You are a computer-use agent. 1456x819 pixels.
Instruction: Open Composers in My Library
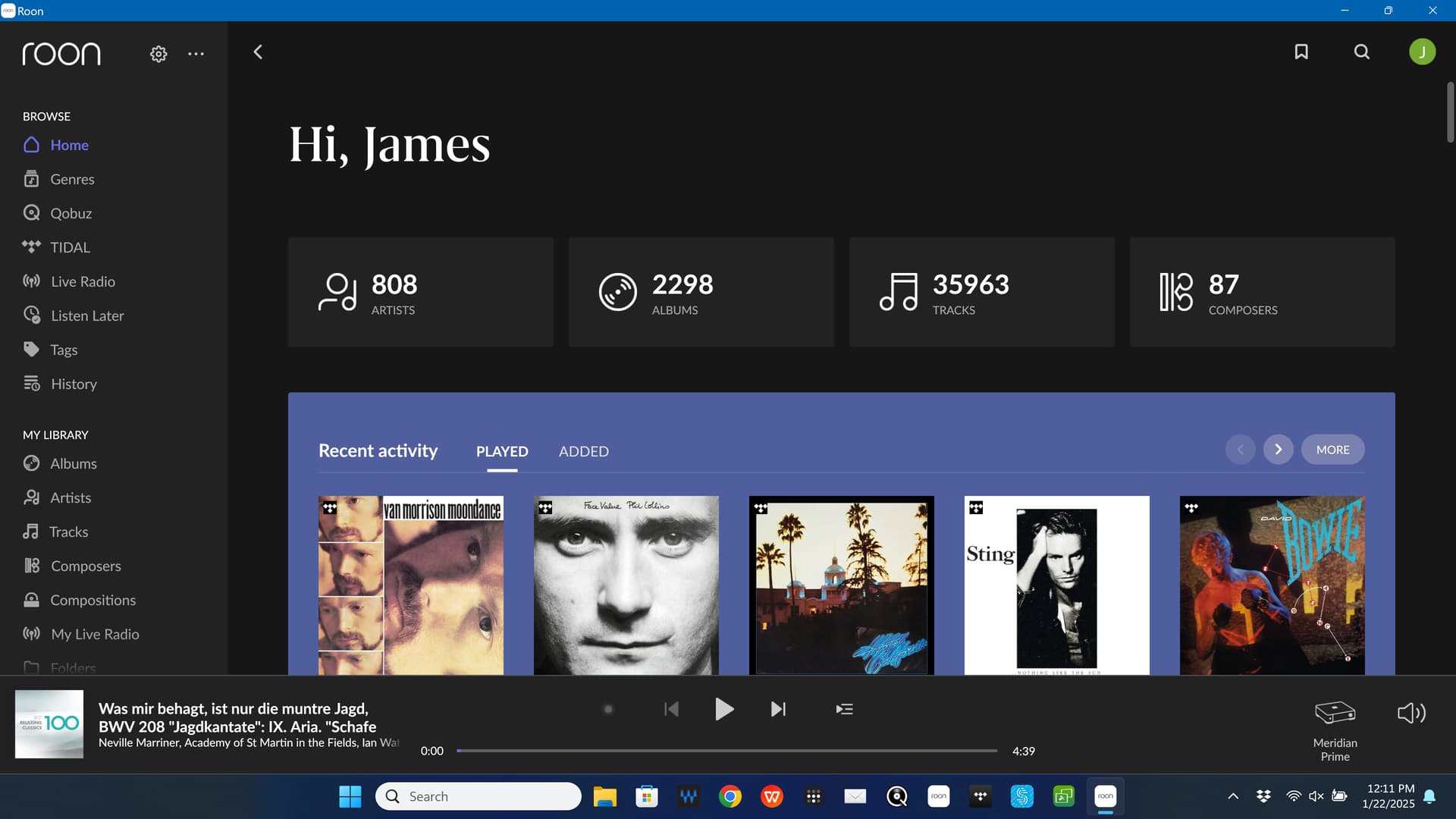[72, 566]
